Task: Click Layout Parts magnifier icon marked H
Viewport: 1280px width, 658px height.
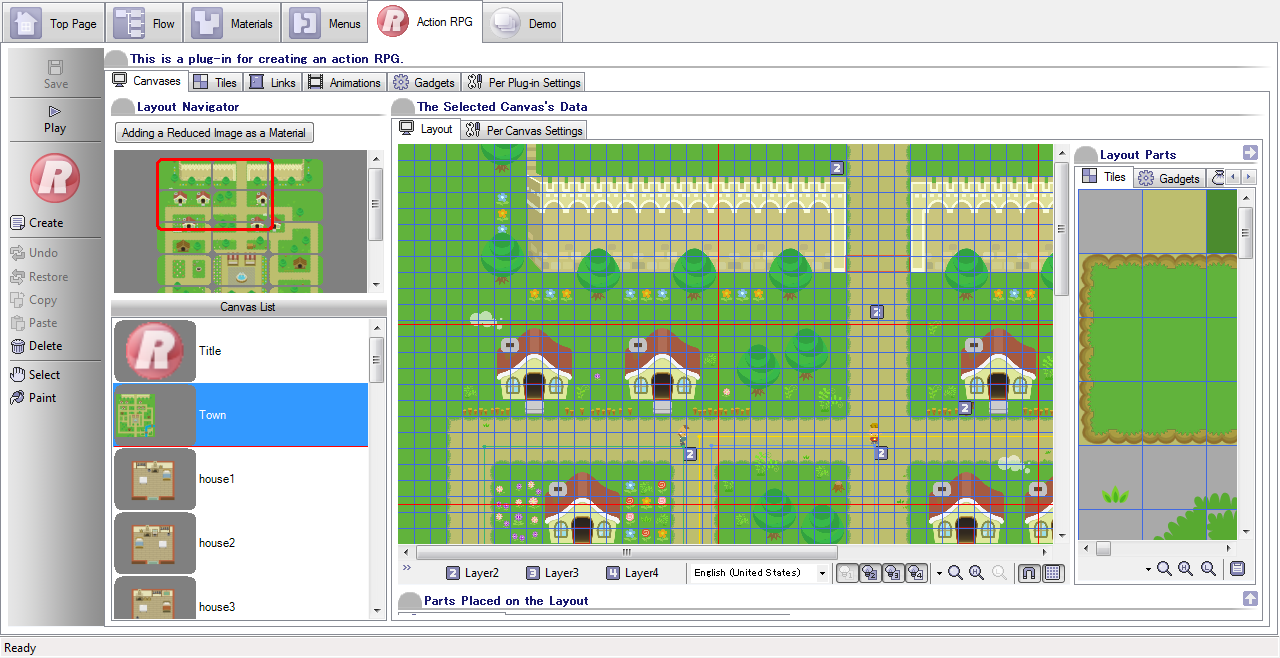Action: pyautogui.click(x=1186, y=569)
